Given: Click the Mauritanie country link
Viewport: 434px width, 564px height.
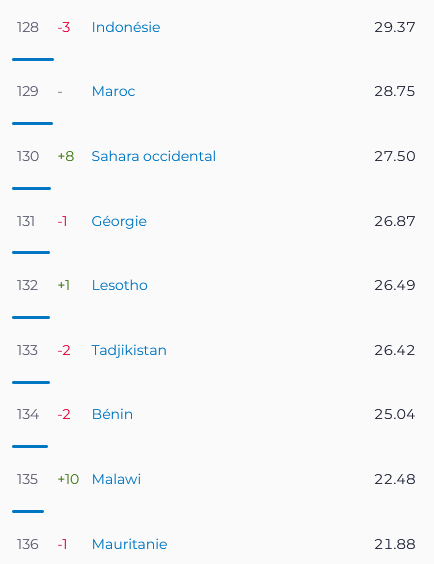Looking at the screenshot, I should tap(129, 544).
